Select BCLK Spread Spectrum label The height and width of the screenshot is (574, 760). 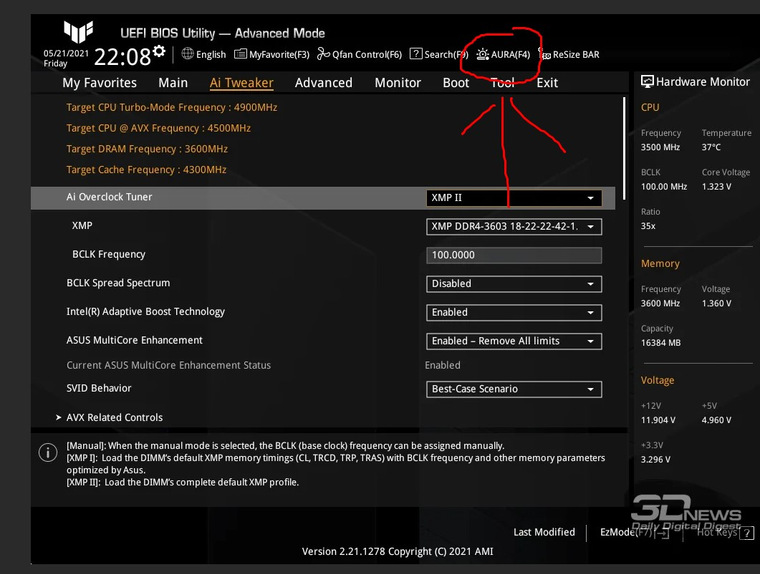click(118, 283)
